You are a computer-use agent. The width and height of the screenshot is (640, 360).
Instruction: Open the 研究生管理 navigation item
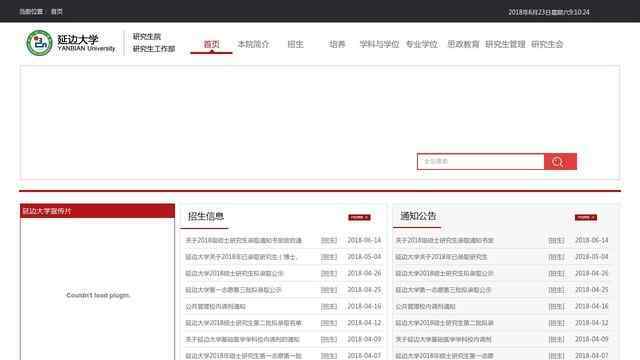(505, 44)
